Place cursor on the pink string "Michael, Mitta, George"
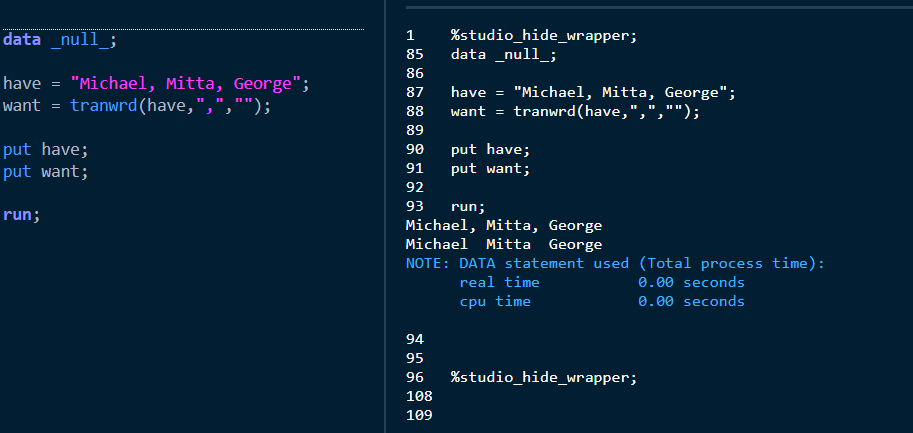This screenshot has width=913, height=433. click(x=185, y=84)
